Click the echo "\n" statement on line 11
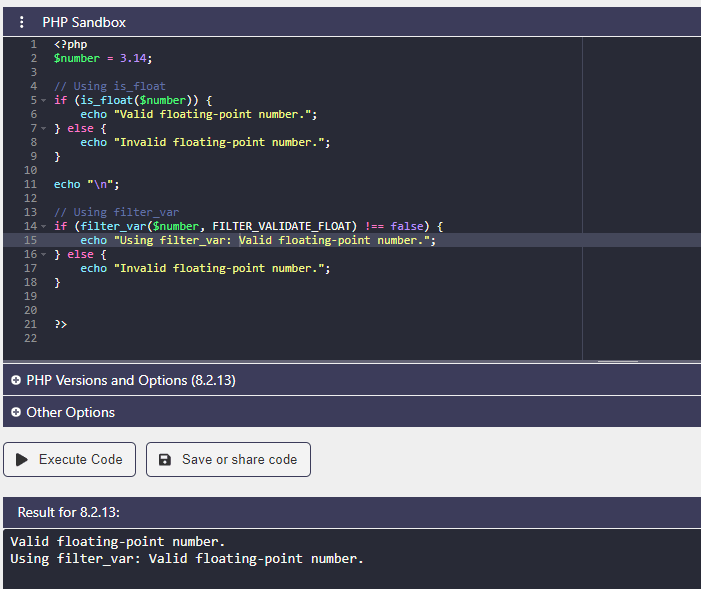The width and height of the screenshot is (701, 589). (87, 184)
